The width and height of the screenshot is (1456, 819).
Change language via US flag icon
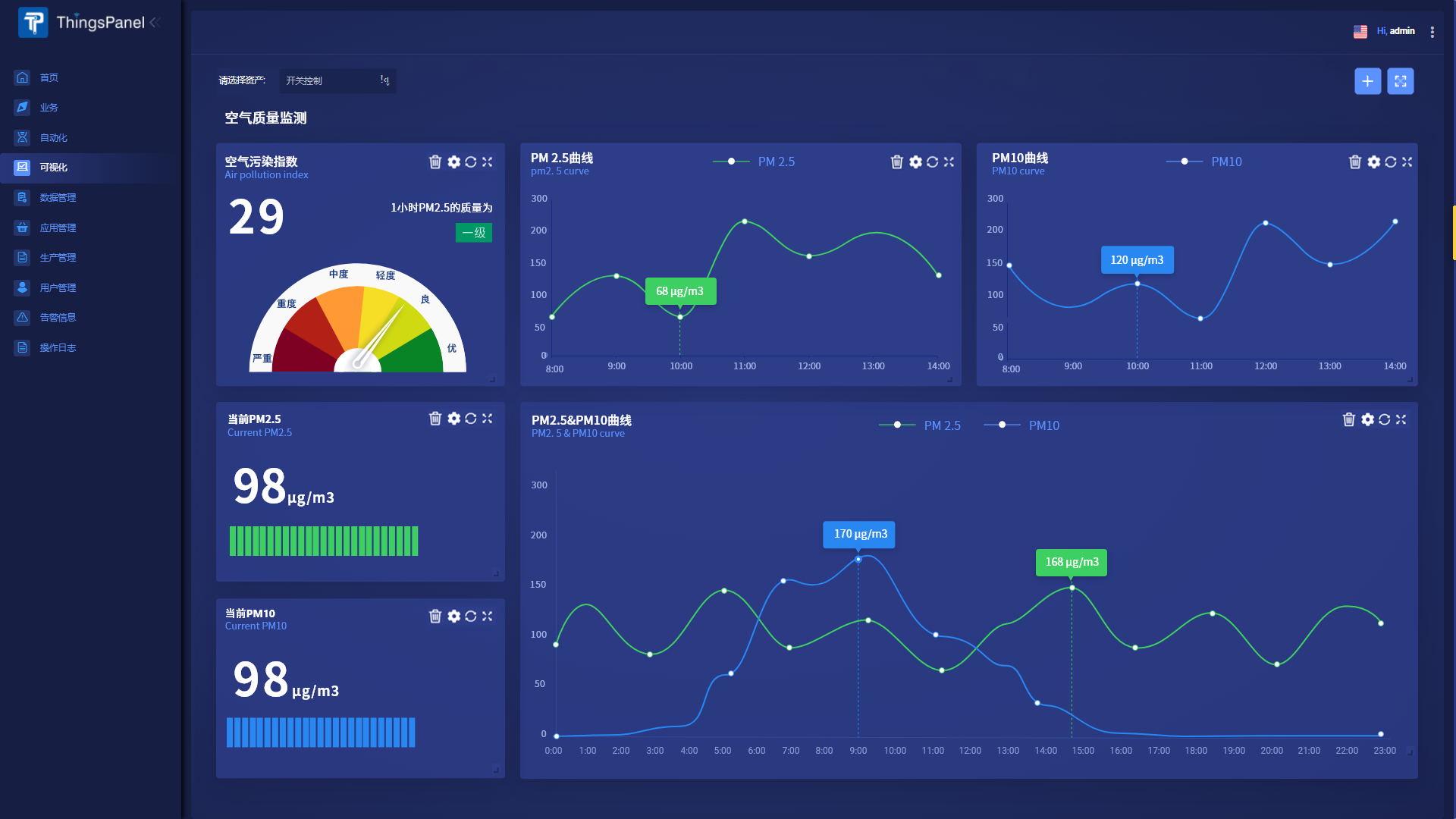coord(1360,32)
